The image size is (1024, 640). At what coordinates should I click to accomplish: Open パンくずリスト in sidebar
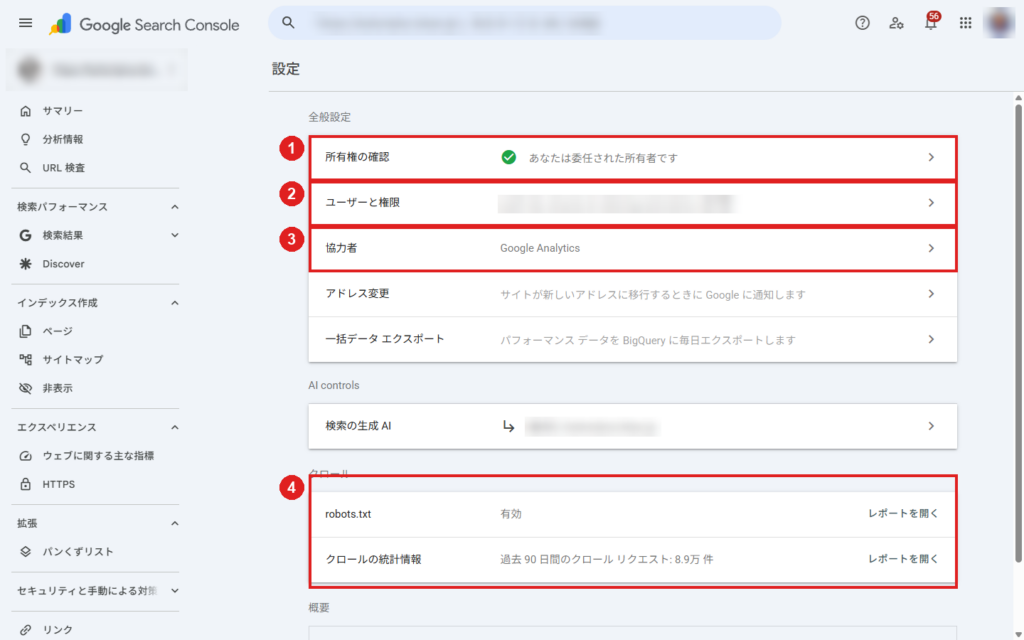tap(78, 552)
